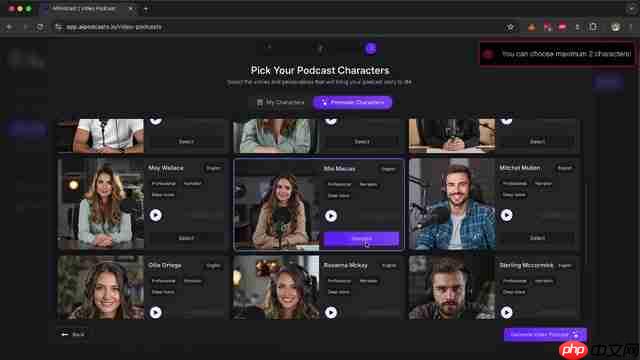Play voice sample on the highlighted selected card
640x360 pixels.
(x=331, y=216)
